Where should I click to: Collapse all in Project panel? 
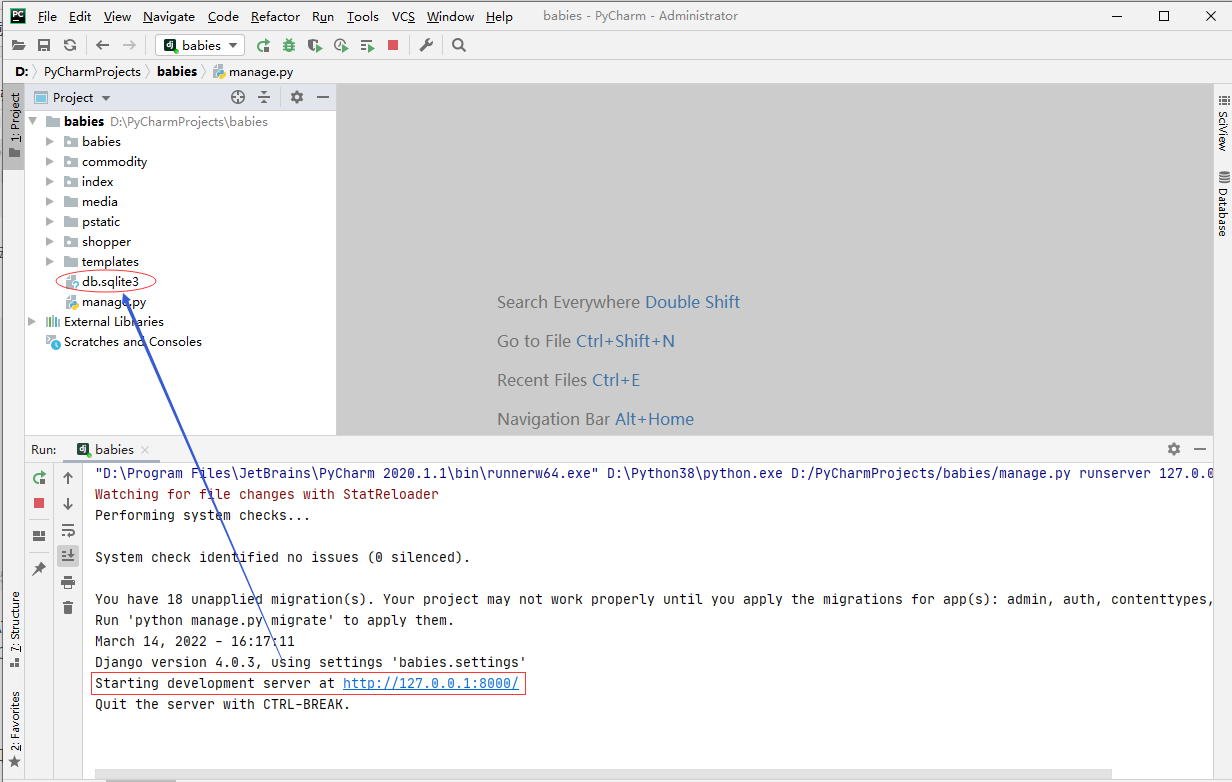264,97
